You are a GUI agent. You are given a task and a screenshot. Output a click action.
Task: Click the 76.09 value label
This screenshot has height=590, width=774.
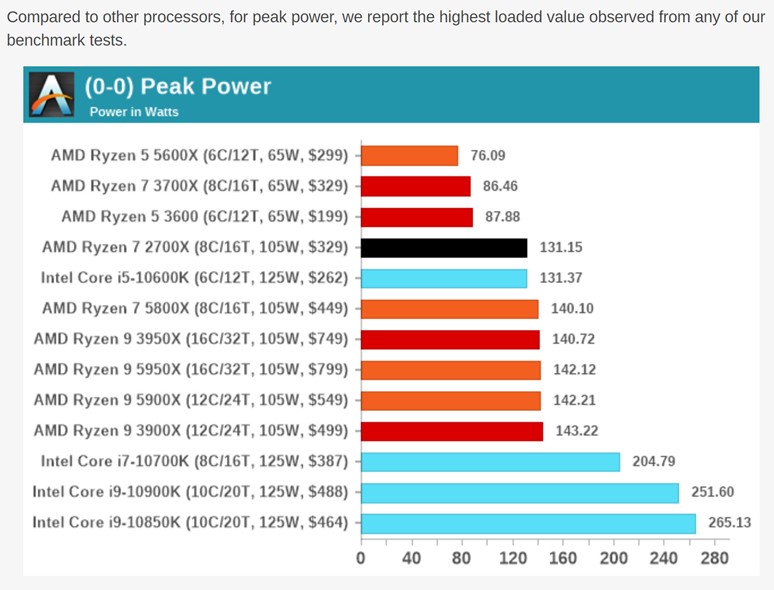tap(488, 155)
